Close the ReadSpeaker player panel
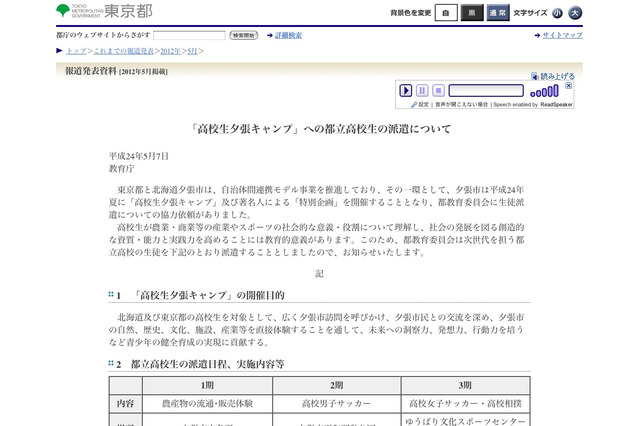Viewport: 640px width, 426px height. (x=568, y=86)
